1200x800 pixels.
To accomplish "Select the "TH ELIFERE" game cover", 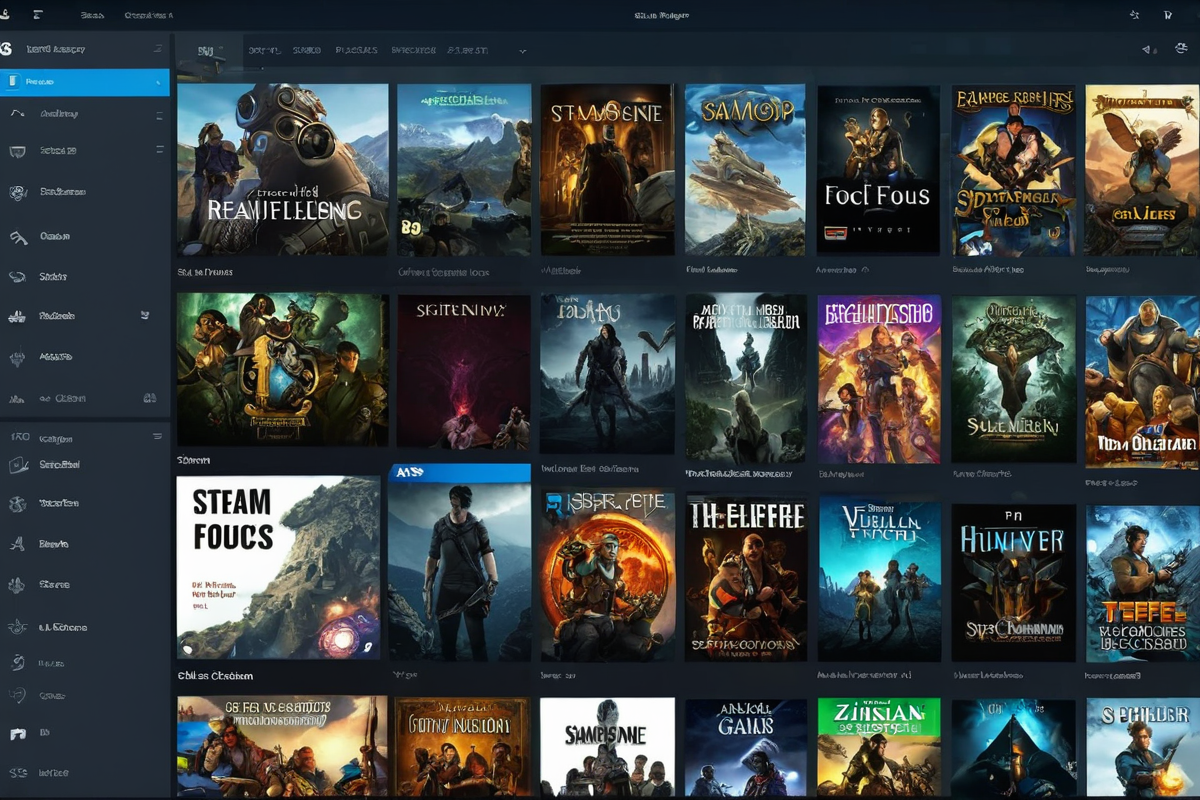I will tap(747, 578).
